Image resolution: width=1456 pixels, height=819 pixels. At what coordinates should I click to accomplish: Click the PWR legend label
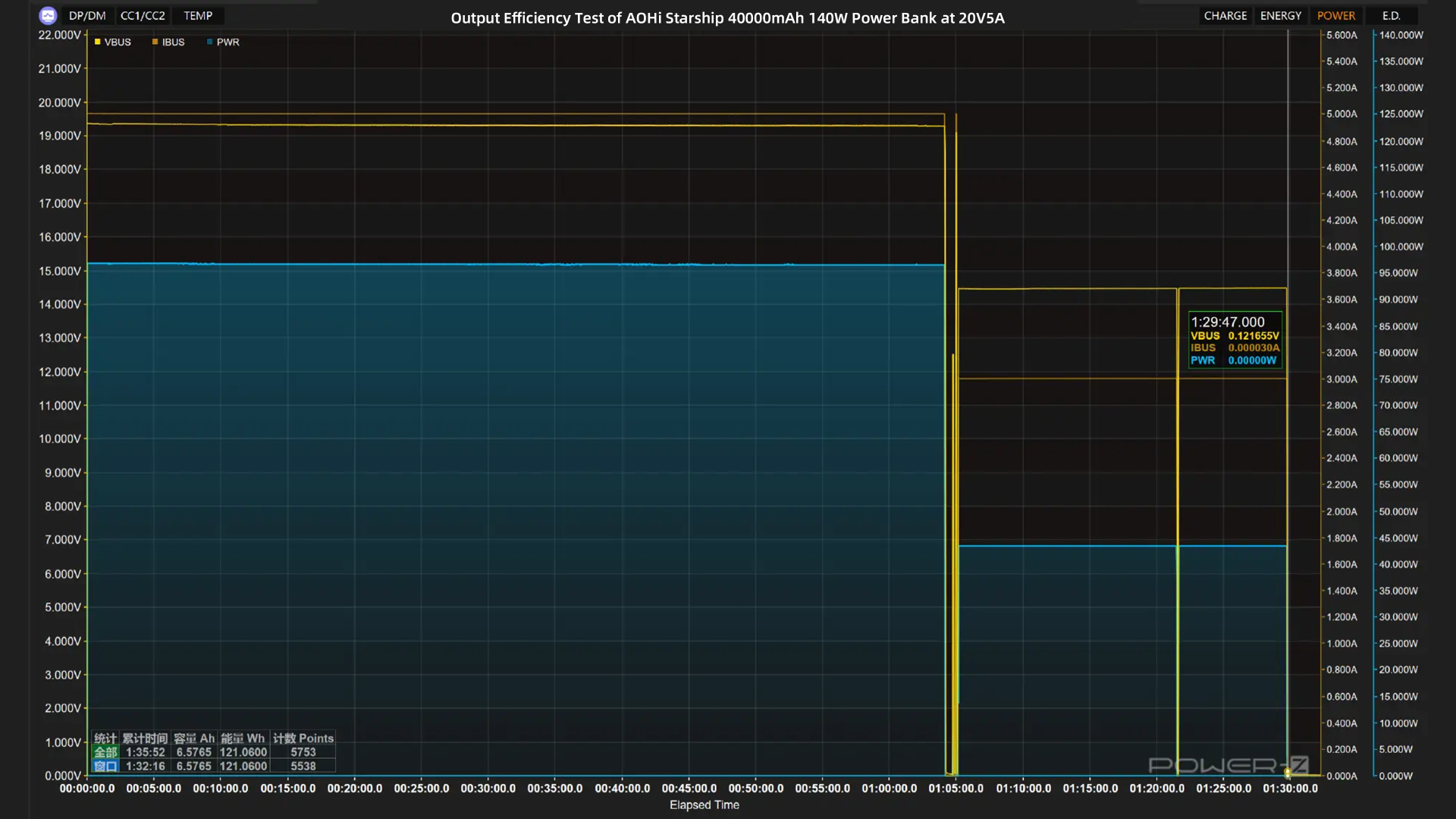coord(228,42)
